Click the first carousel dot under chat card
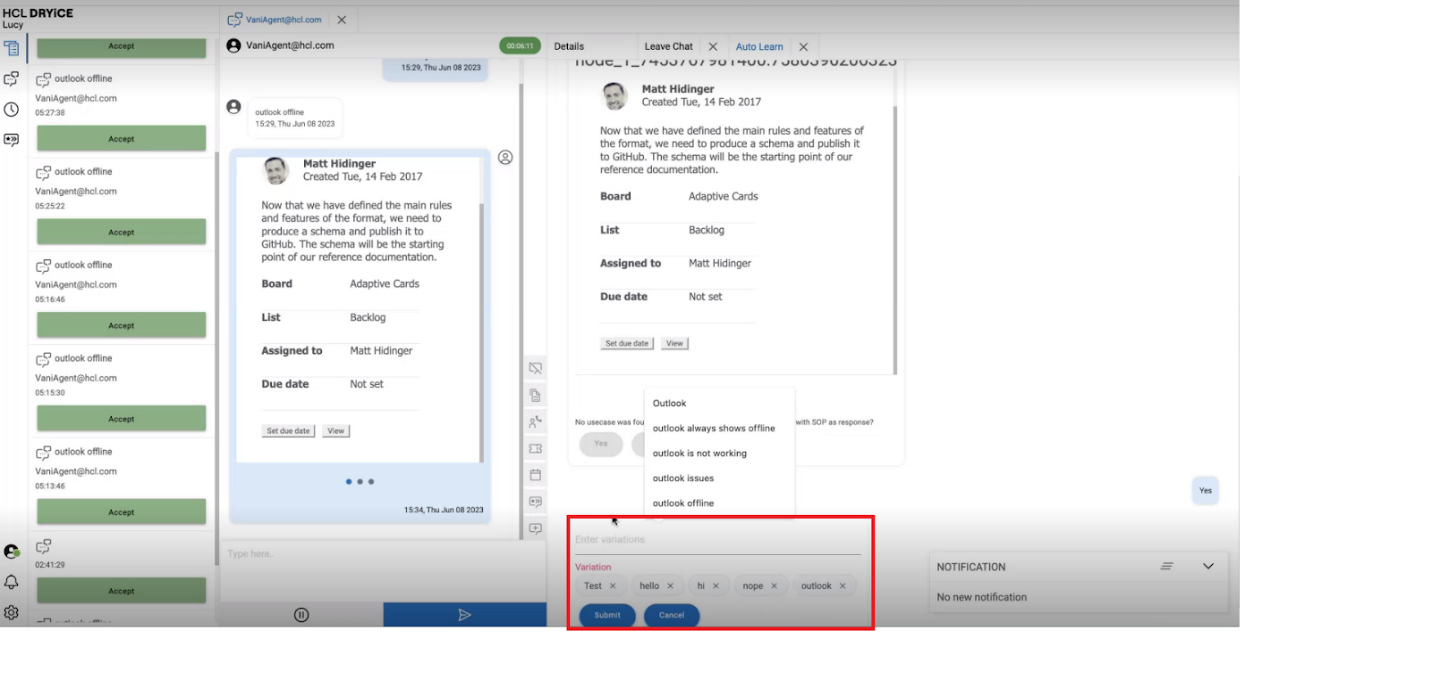Screen dimensions: 1431x679 [x=349, y=482]
